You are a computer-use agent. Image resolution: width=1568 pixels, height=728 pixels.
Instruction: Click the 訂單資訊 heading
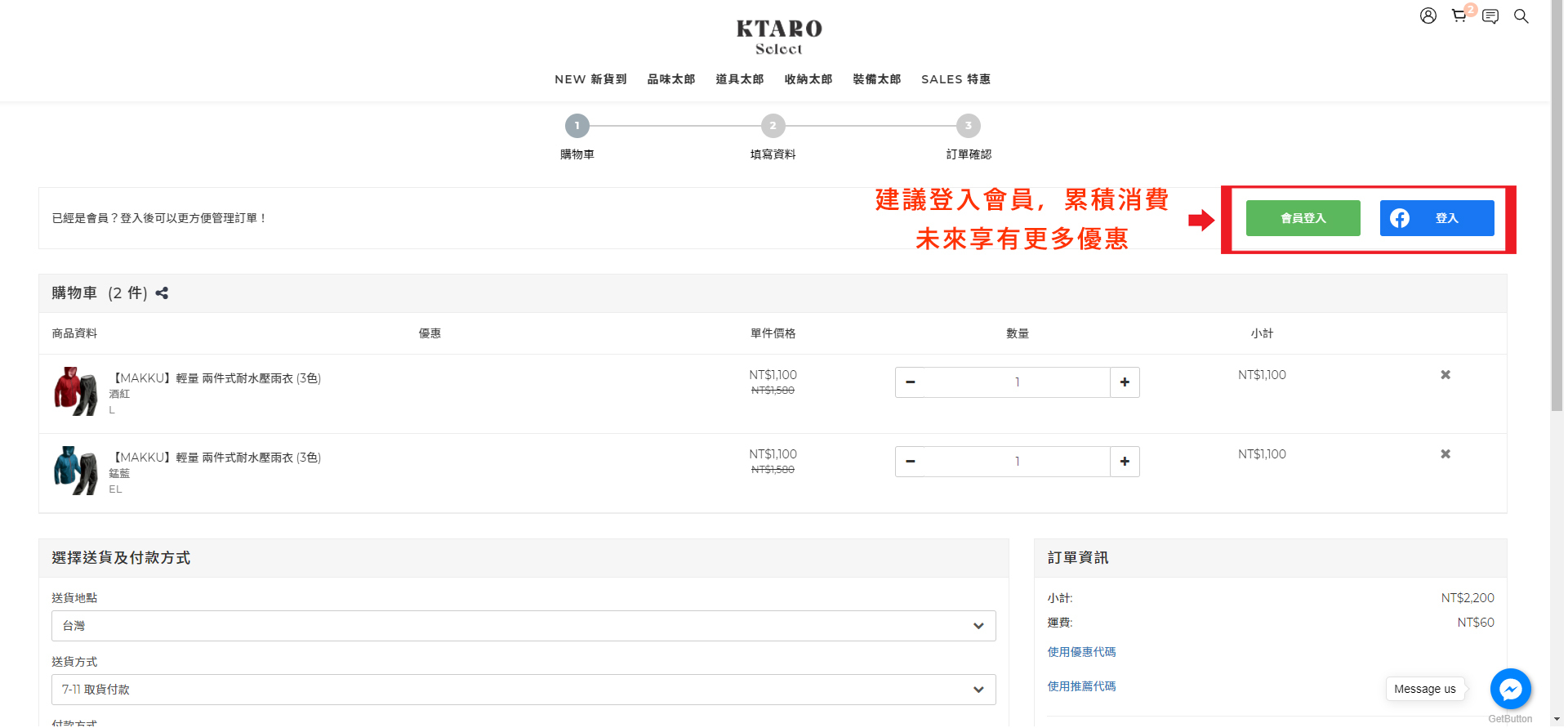(1078, 558)
